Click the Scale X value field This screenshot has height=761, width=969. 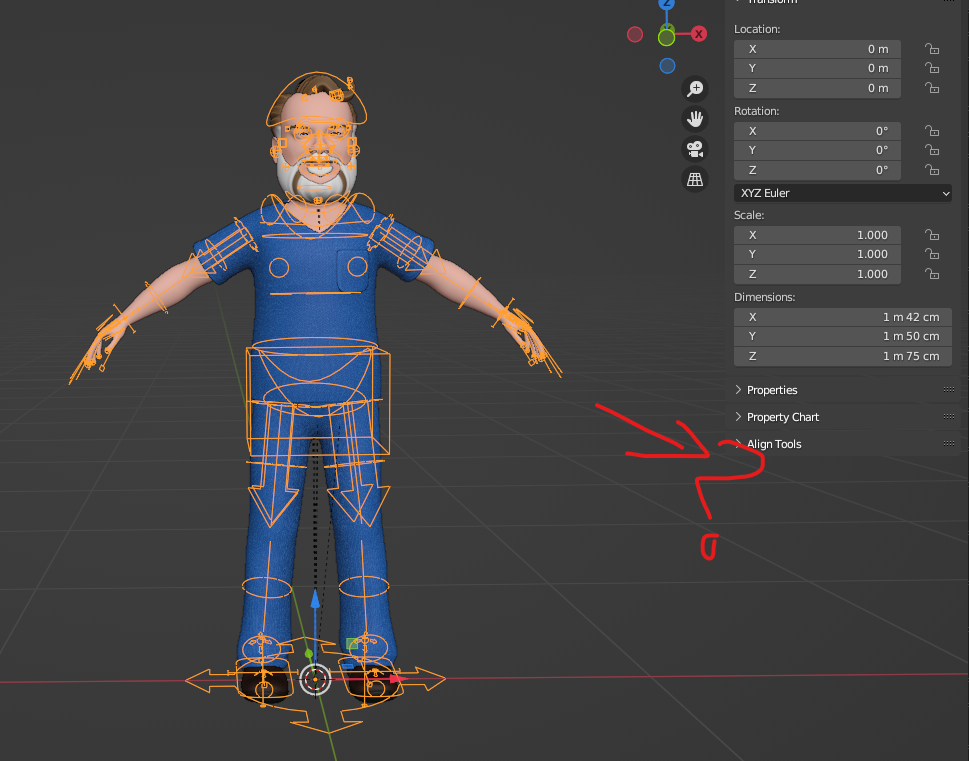point(817,235)
